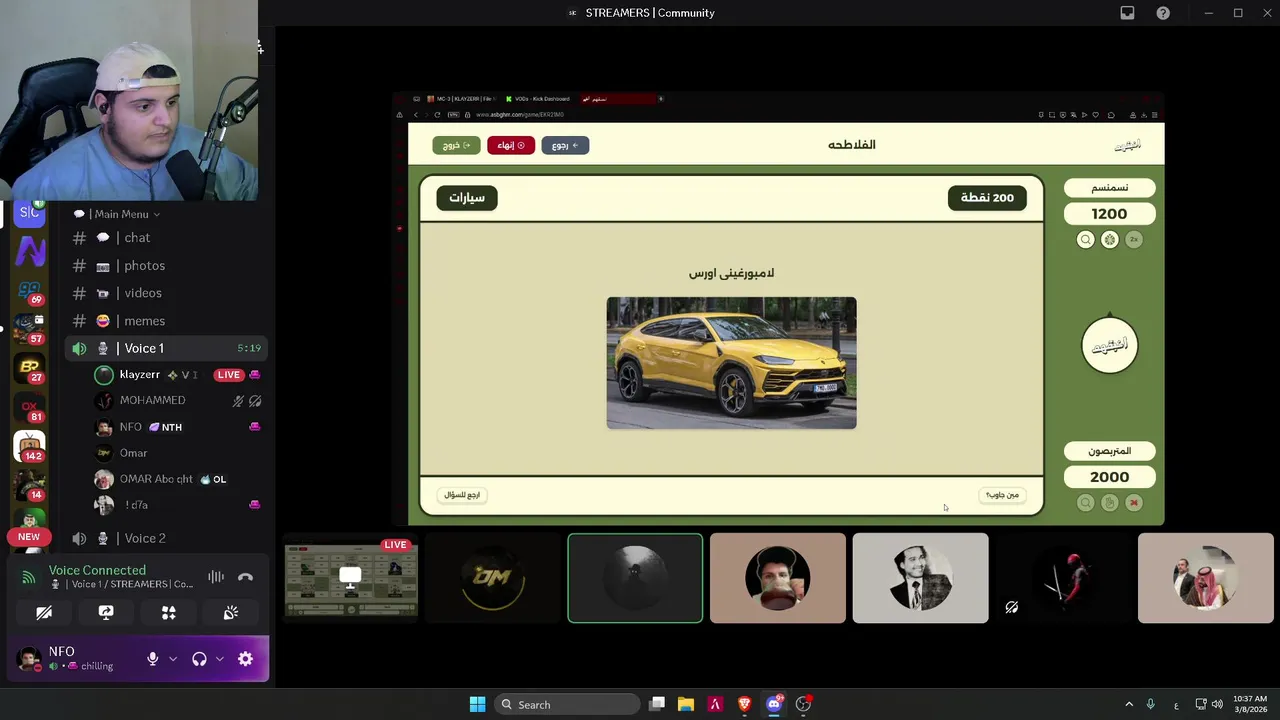Click middle power-up icon under score 1200

(1110, 240)
